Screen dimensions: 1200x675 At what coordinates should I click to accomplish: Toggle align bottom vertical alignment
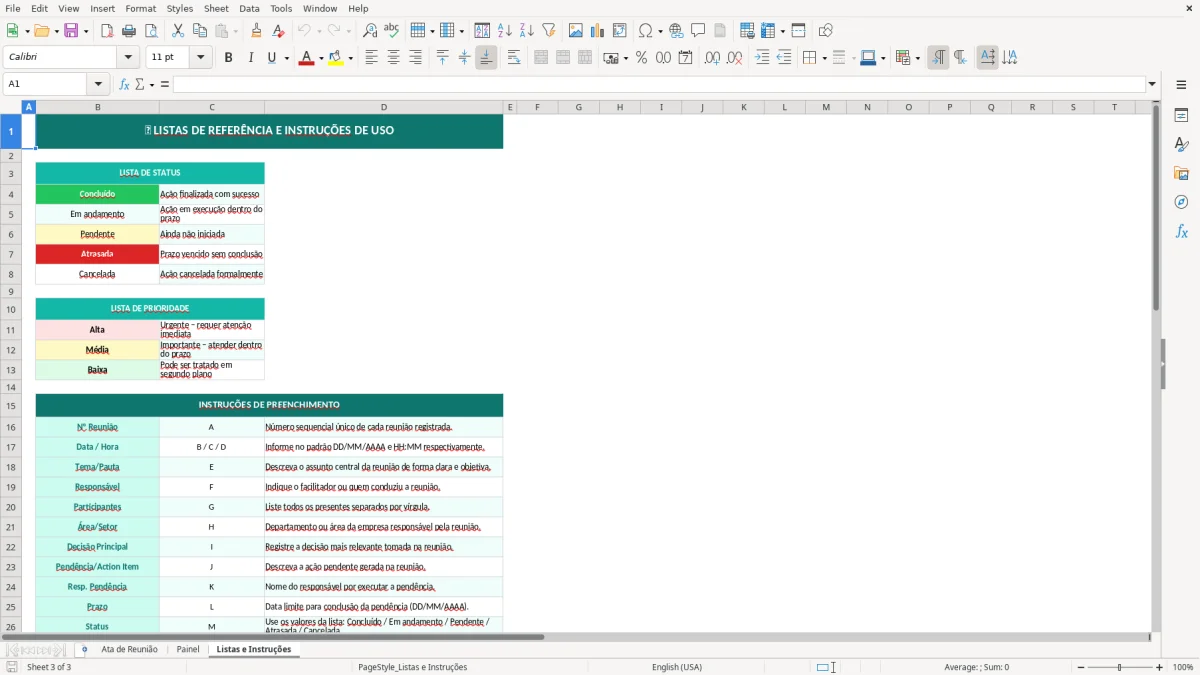click(x=486, y=58)
